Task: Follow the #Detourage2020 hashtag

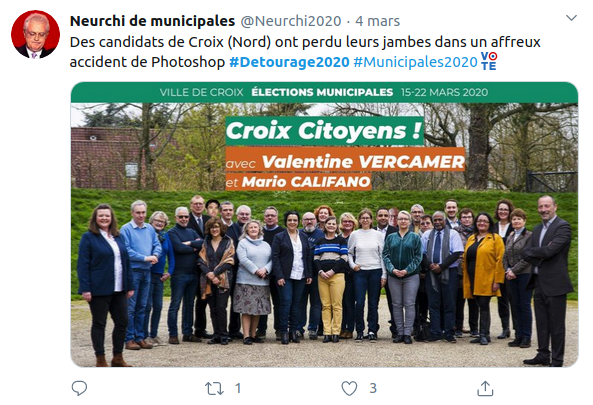Action: (x=289, y=62)
